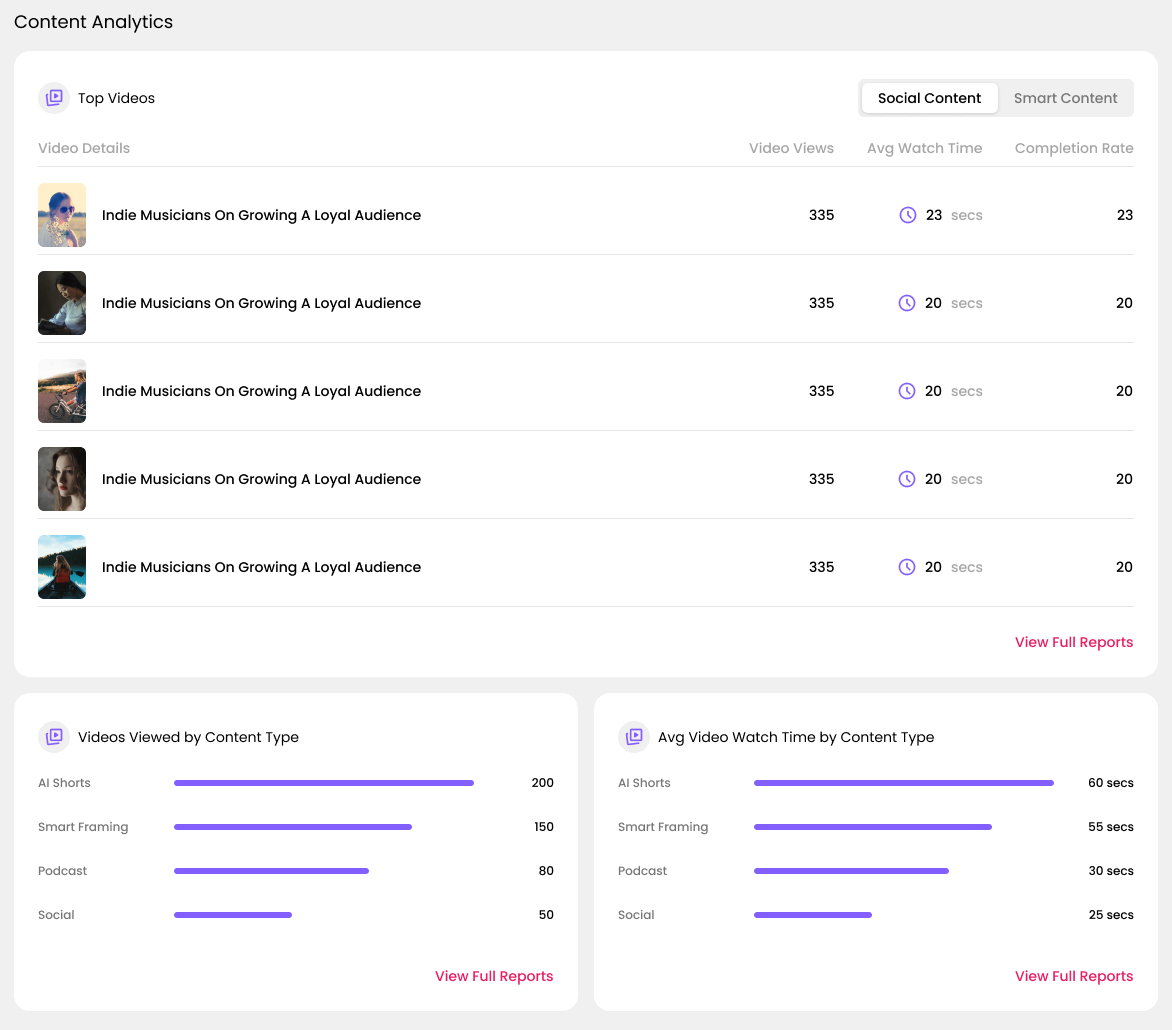Click the Social bar at 25 secs

[x=813, y=915]
